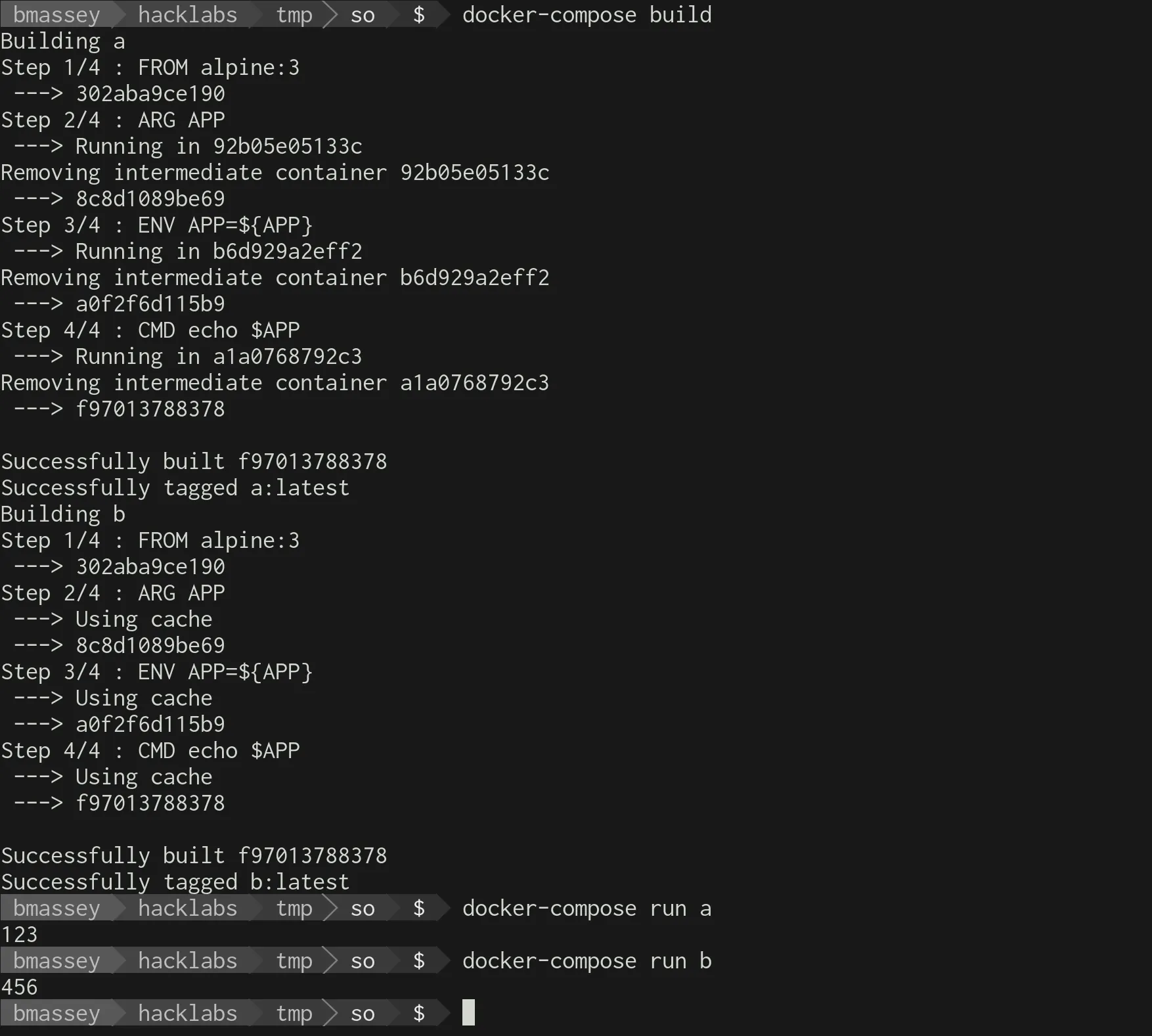Image resolution: width=1152 pixels, height=1036 pixels.
Task: Click "Removing intermediate container a1a0768792c3" line
Action: click(275, 382)
